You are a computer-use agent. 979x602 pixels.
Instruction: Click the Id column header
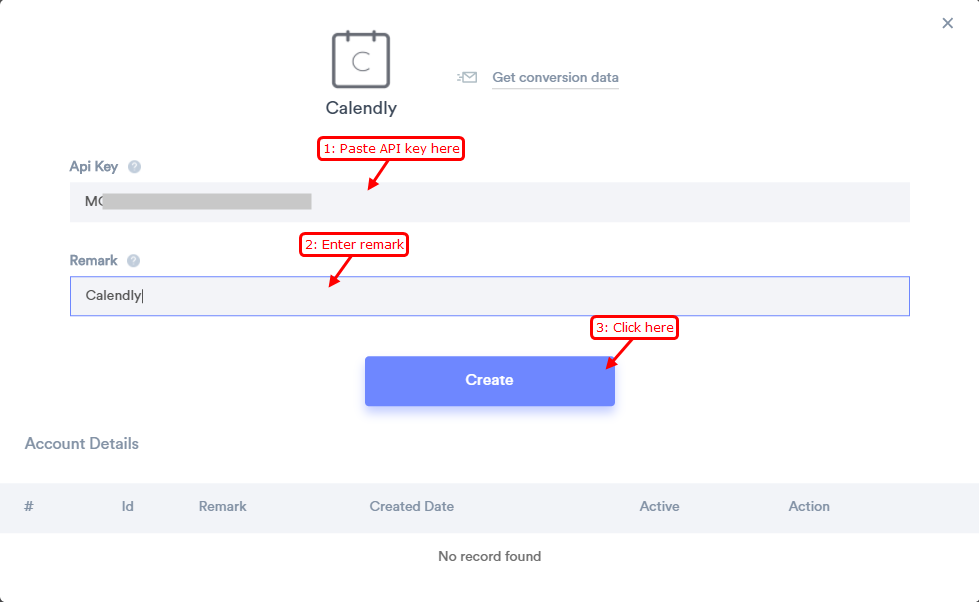127,506
